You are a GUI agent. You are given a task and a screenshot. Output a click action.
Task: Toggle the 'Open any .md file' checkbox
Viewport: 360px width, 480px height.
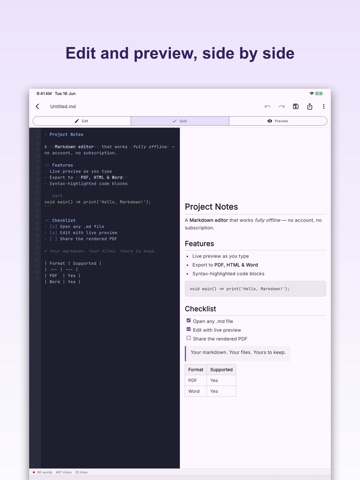pyautogui.click(x=188, y=320)
